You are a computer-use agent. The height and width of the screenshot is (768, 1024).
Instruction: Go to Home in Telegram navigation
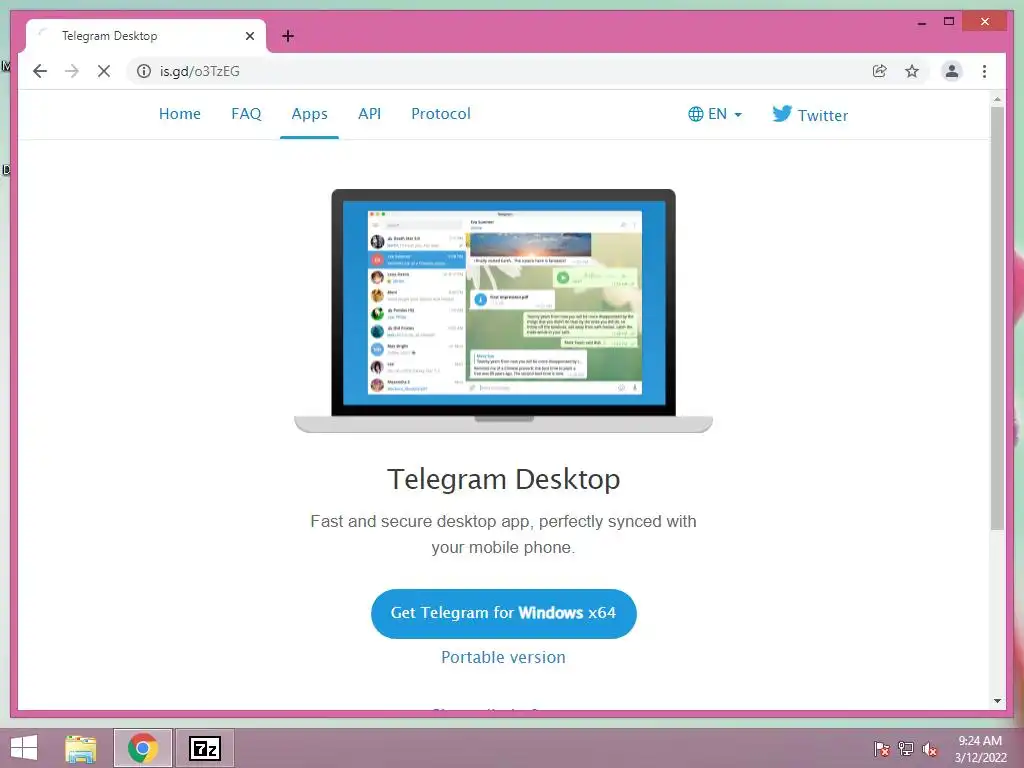pyautogui.click(x=180, y=114)
